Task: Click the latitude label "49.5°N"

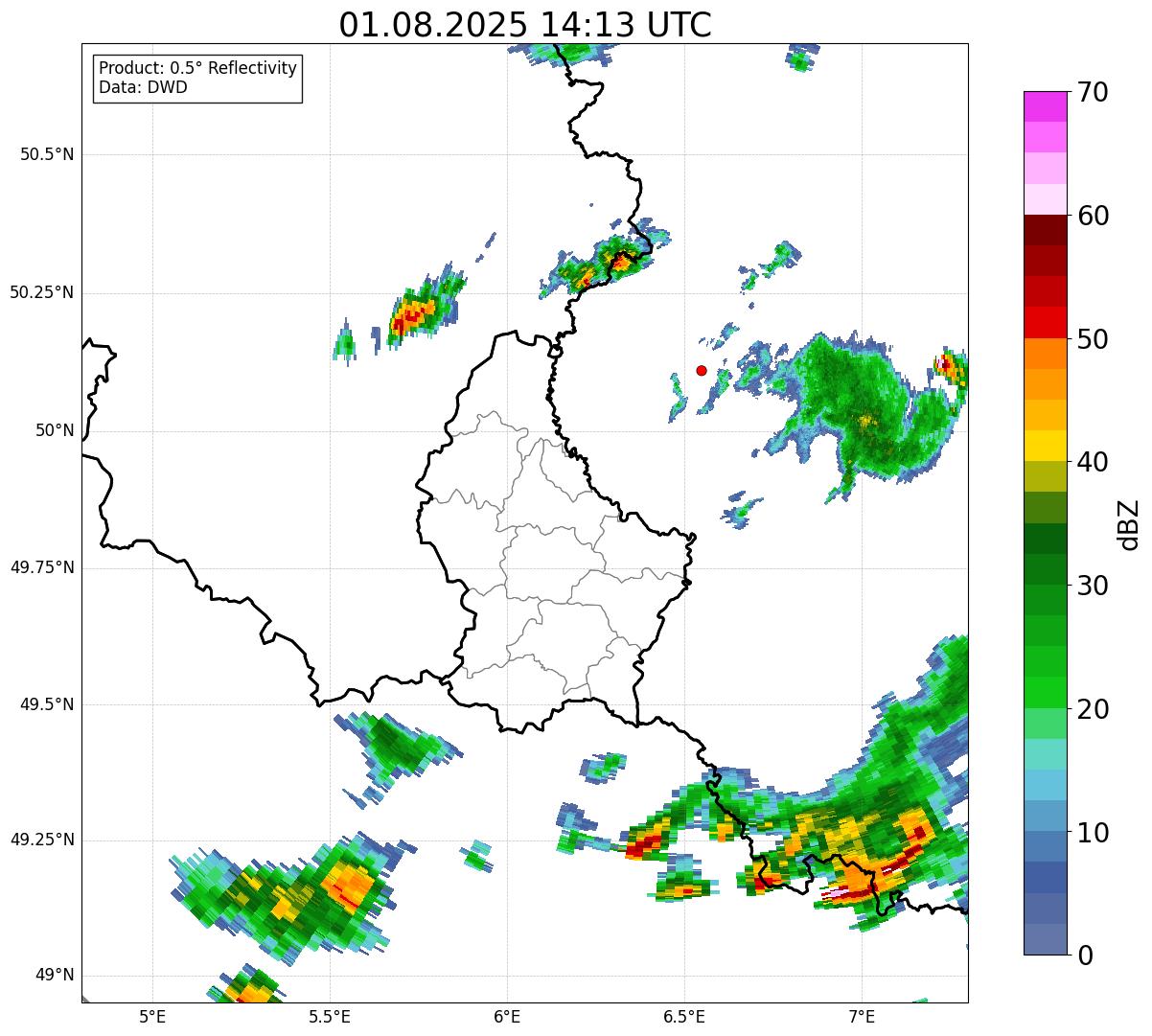Action: pos(46,704)
